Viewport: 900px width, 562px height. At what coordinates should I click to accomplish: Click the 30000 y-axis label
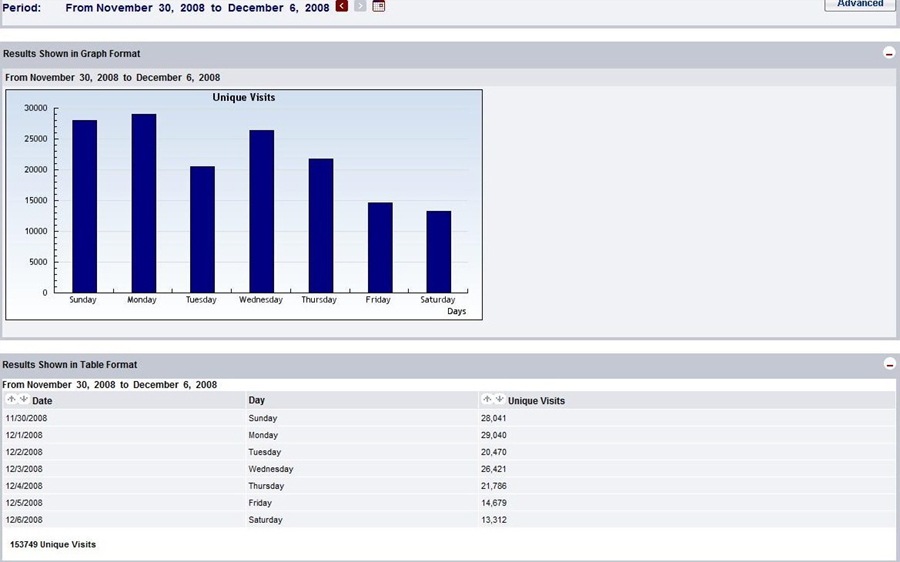coord(36,108)
